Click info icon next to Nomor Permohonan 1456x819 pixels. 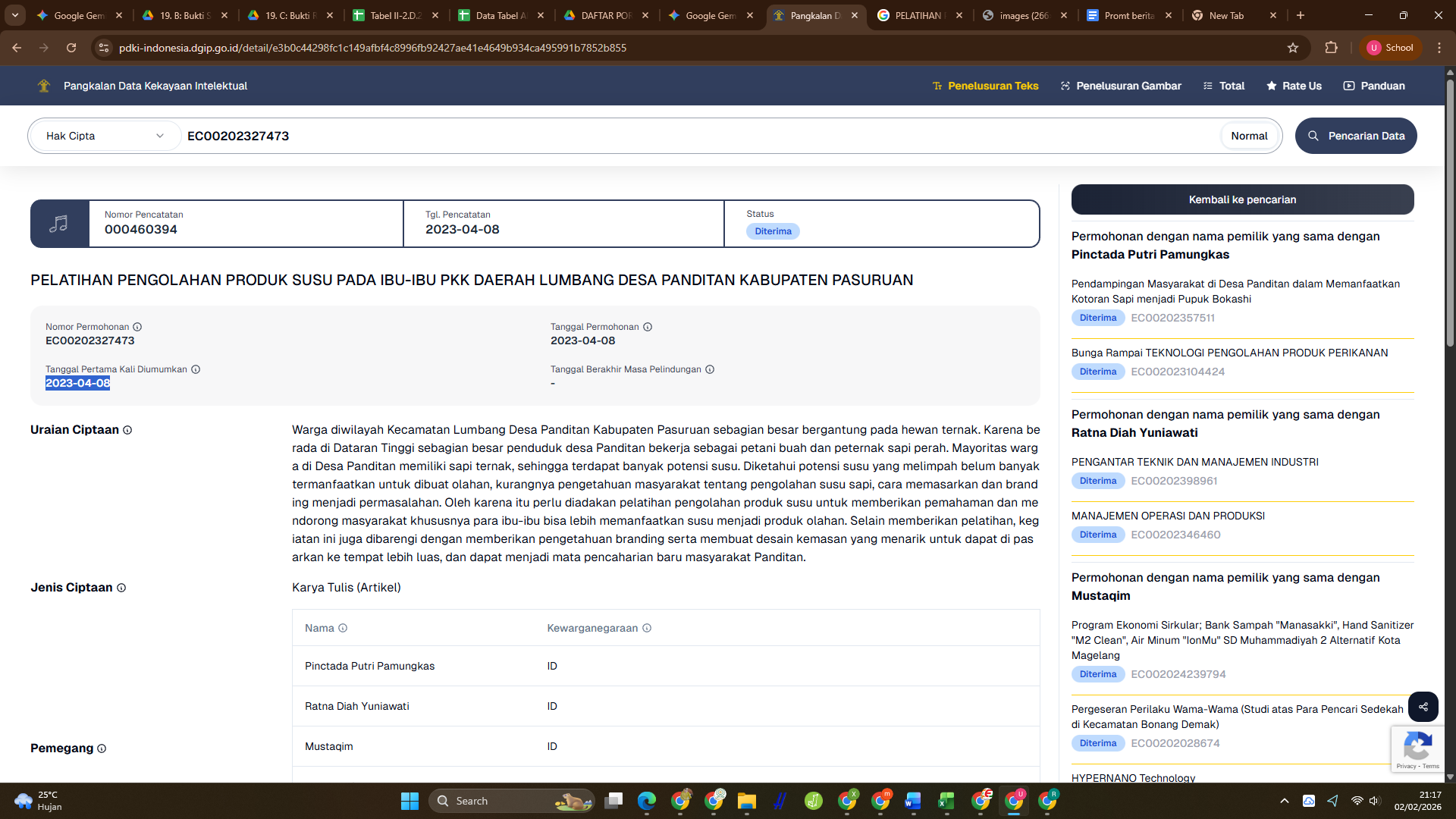137,327
